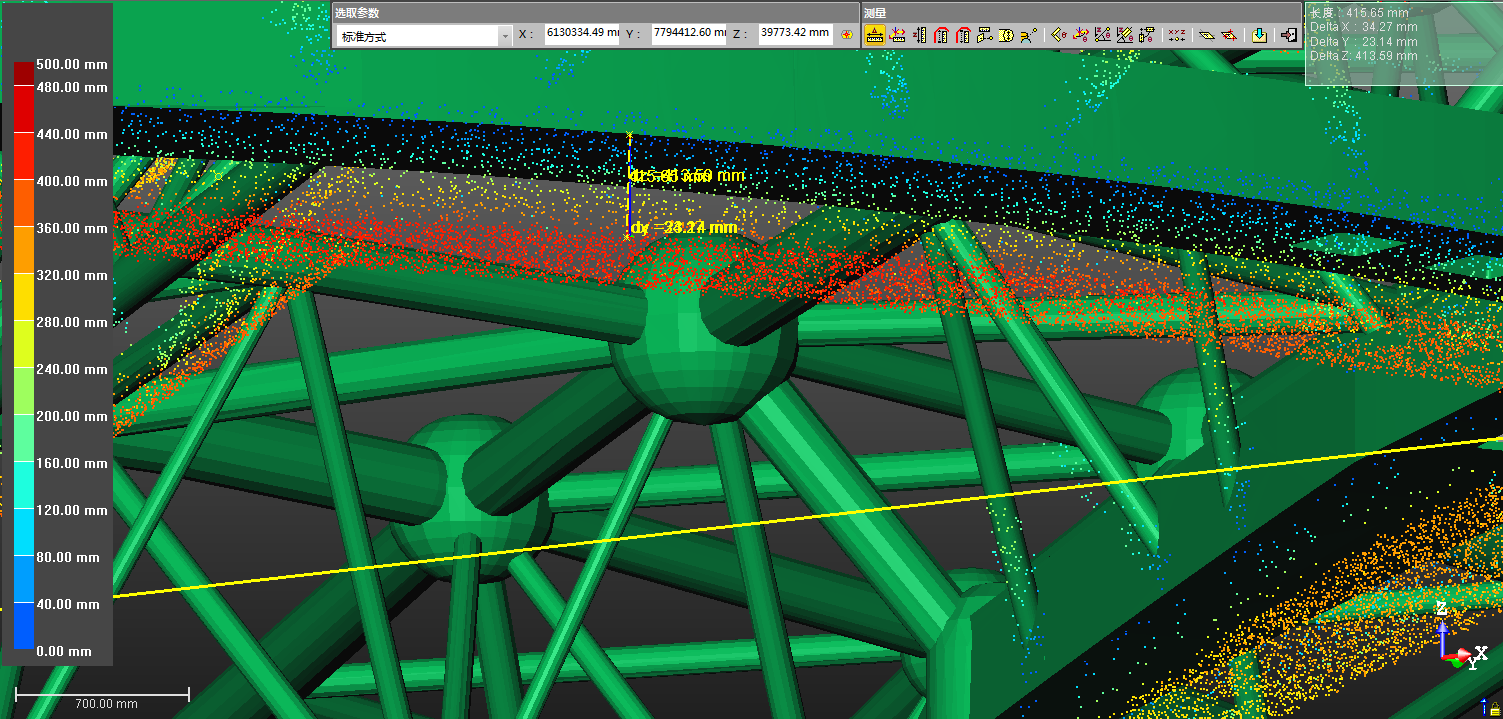The width and height of the screenshot is (1503, 719).
Task: Click the 选取参数 panel title
Action: pos(357,13)
